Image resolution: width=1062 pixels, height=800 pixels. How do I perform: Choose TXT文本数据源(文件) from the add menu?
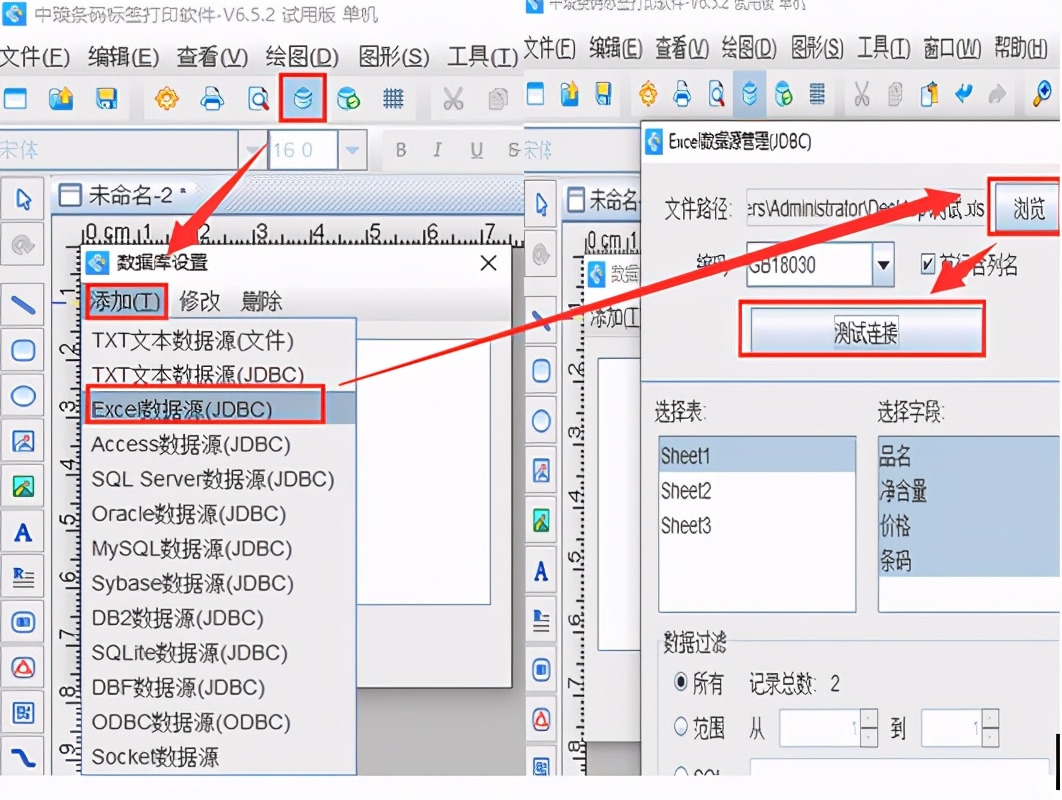point(219,340)
